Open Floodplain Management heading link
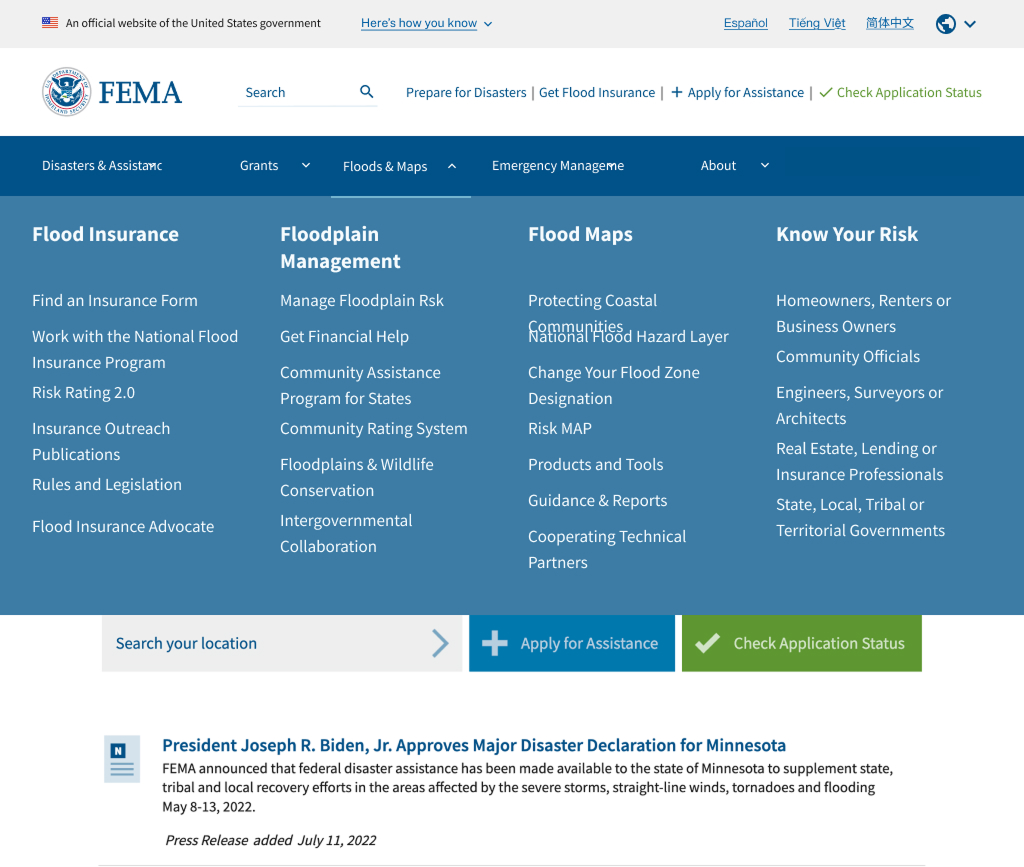This screenshot has height=867, width=1024. click(x=340, y=247)
